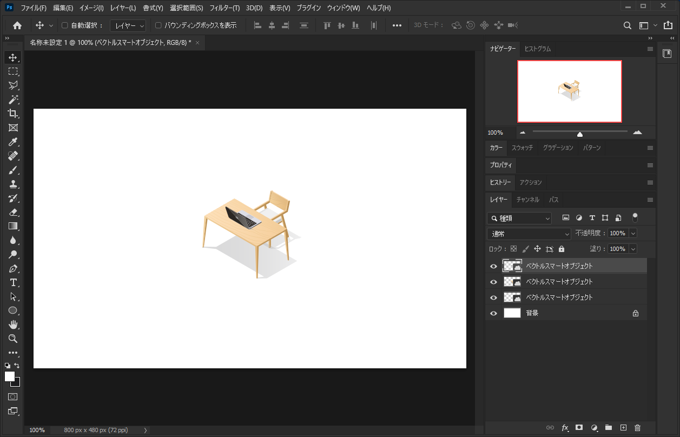Select the Dodge tool
Screen dimensions: 680x437
click(13, 254)
